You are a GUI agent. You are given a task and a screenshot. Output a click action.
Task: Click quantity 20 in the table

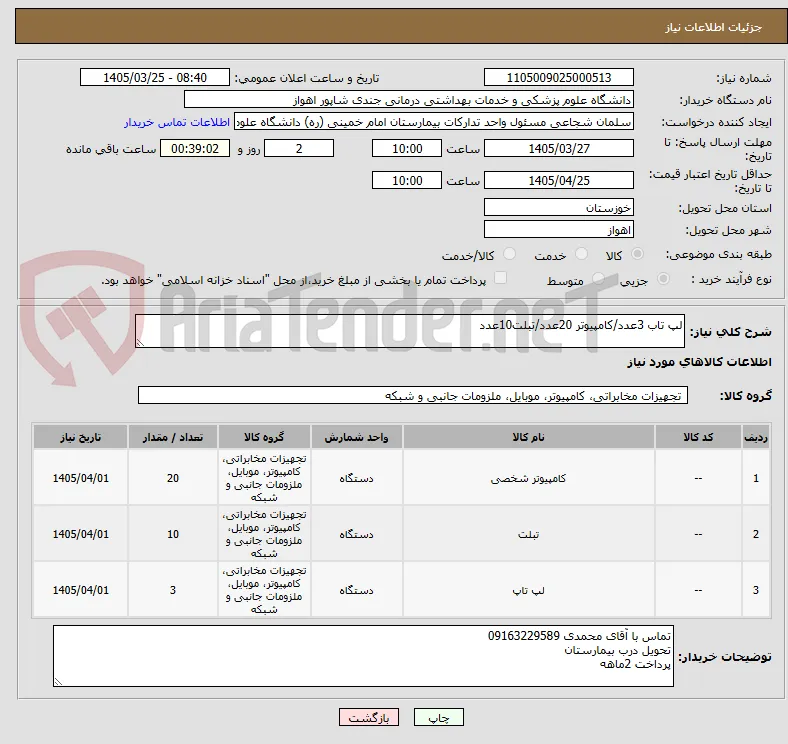point(173,478)
